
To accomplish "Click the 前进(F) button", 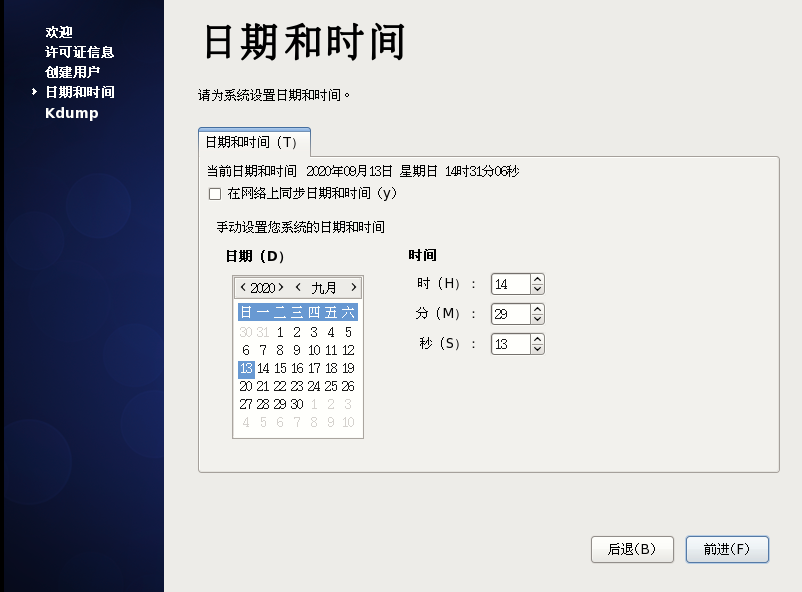I will pyautogui.click(x=727, y=550).
